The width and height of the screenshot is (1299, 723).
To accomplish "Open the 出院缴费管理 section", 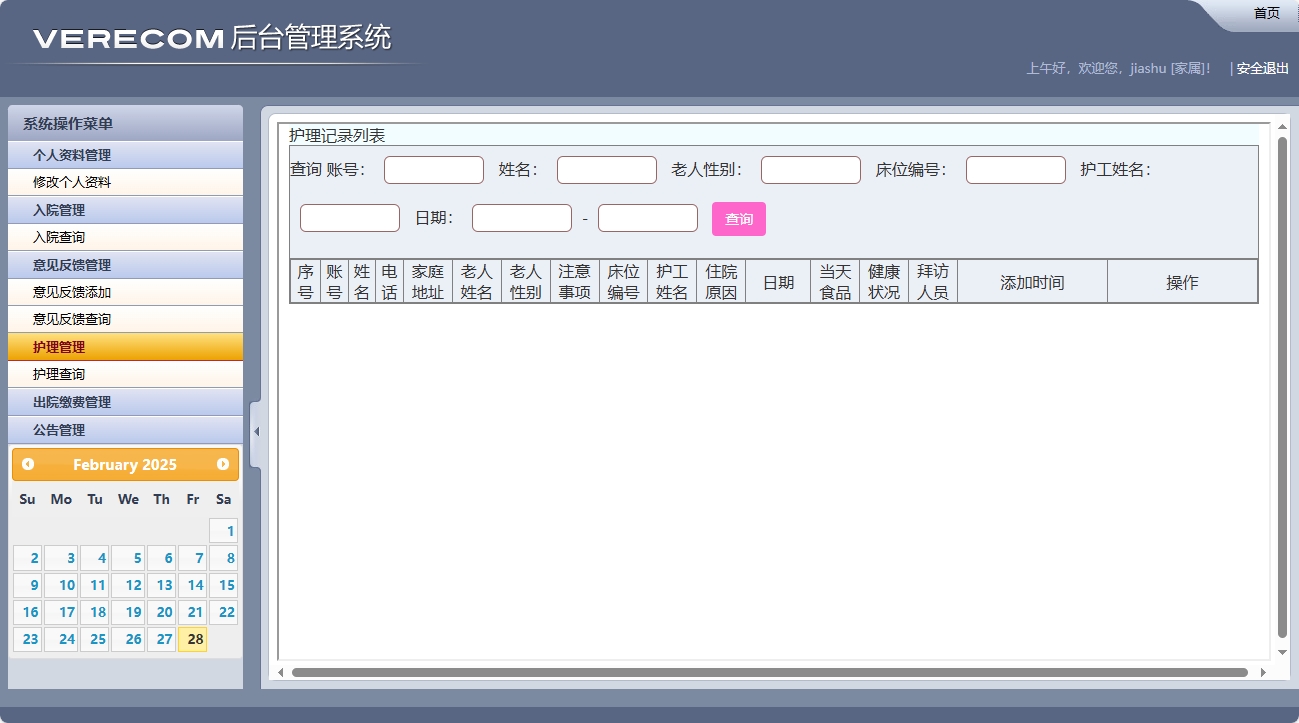I will [x=125, y=401].
